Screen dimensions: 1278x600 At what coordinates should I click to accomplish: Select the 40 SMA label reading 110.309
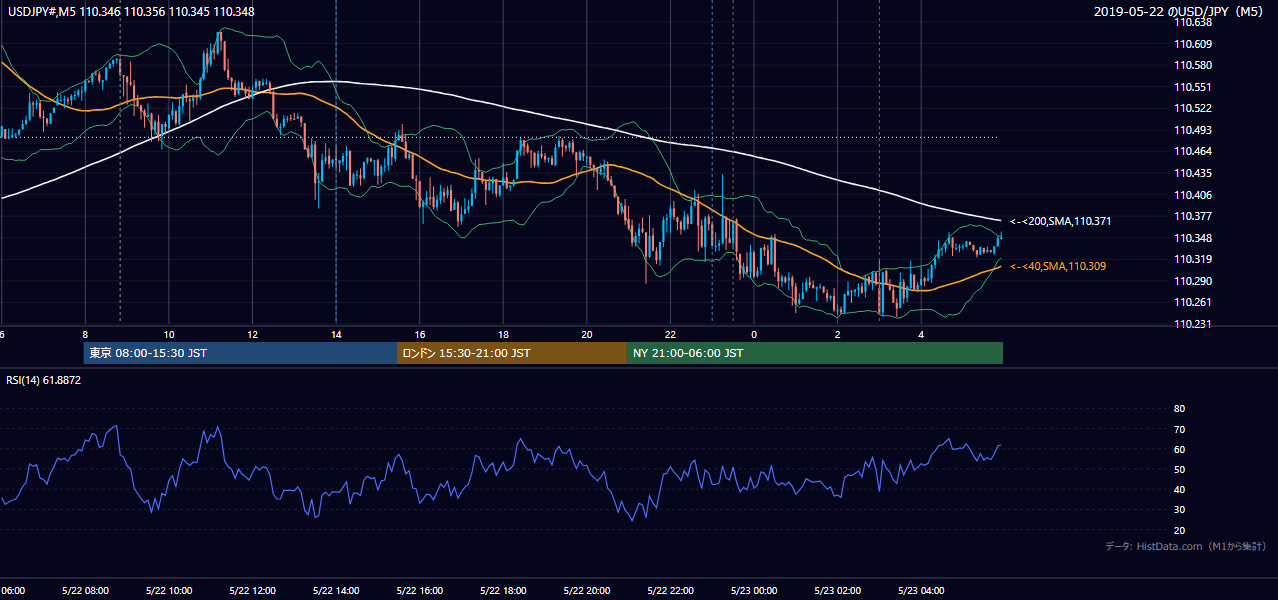(1058, 266)
